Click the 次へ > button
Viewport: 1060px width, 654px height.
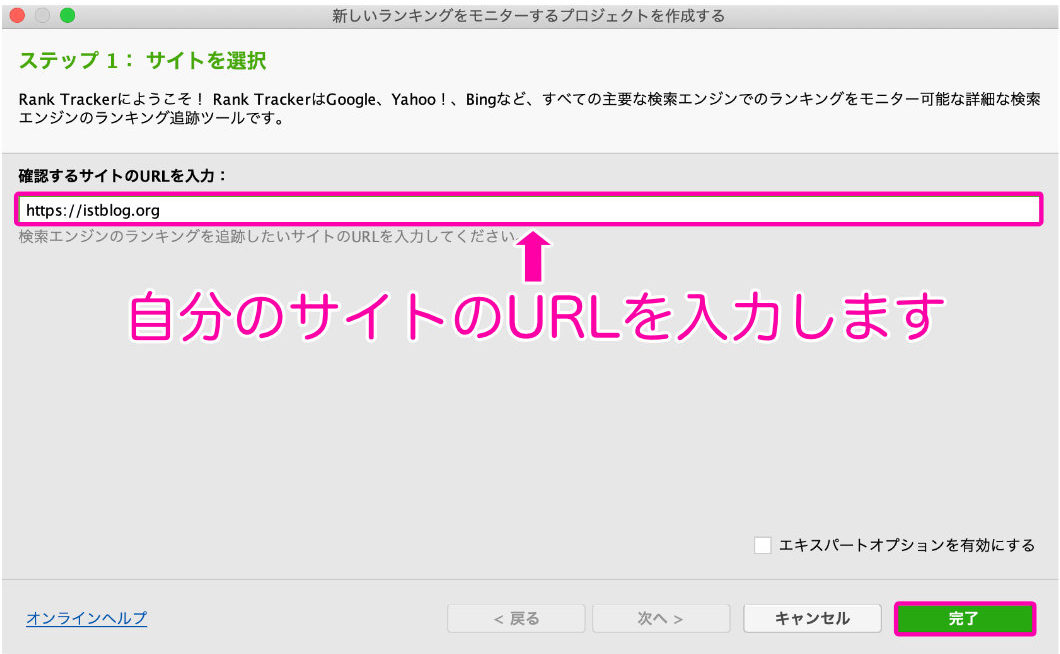coord(661,618)
